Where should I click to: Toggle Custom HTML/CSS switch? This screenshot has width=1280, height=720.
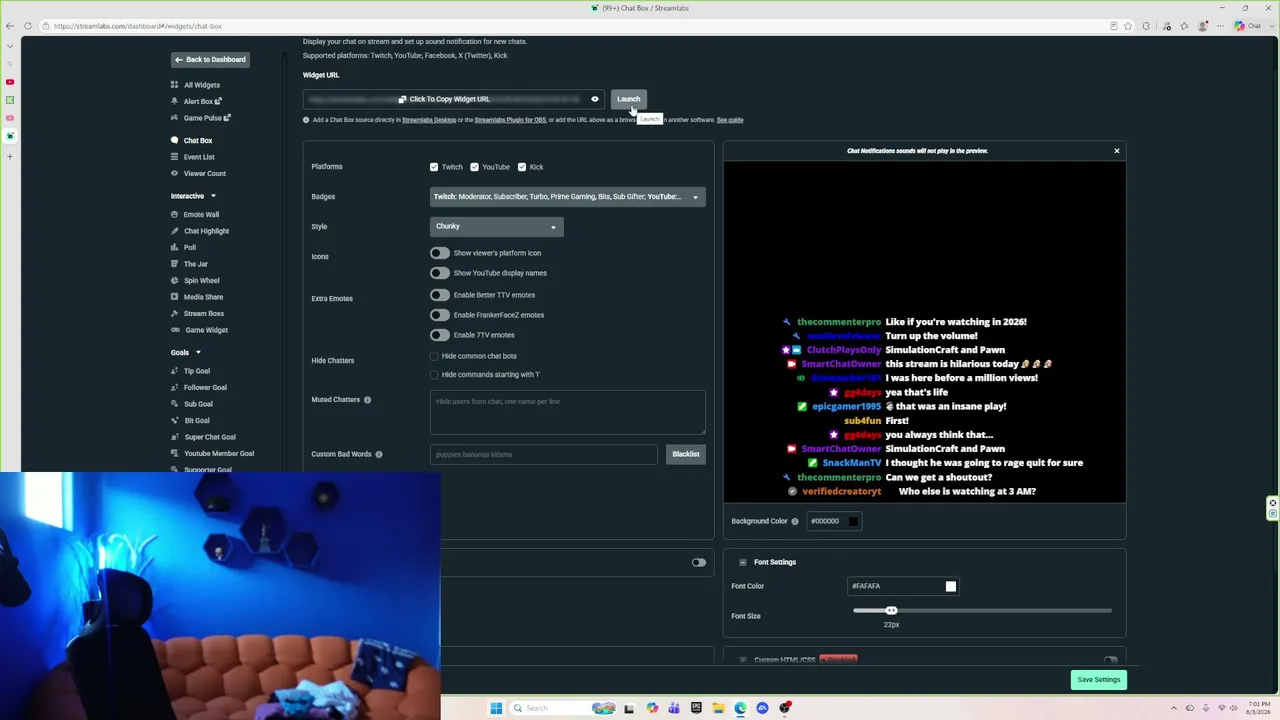point(1110,660)
